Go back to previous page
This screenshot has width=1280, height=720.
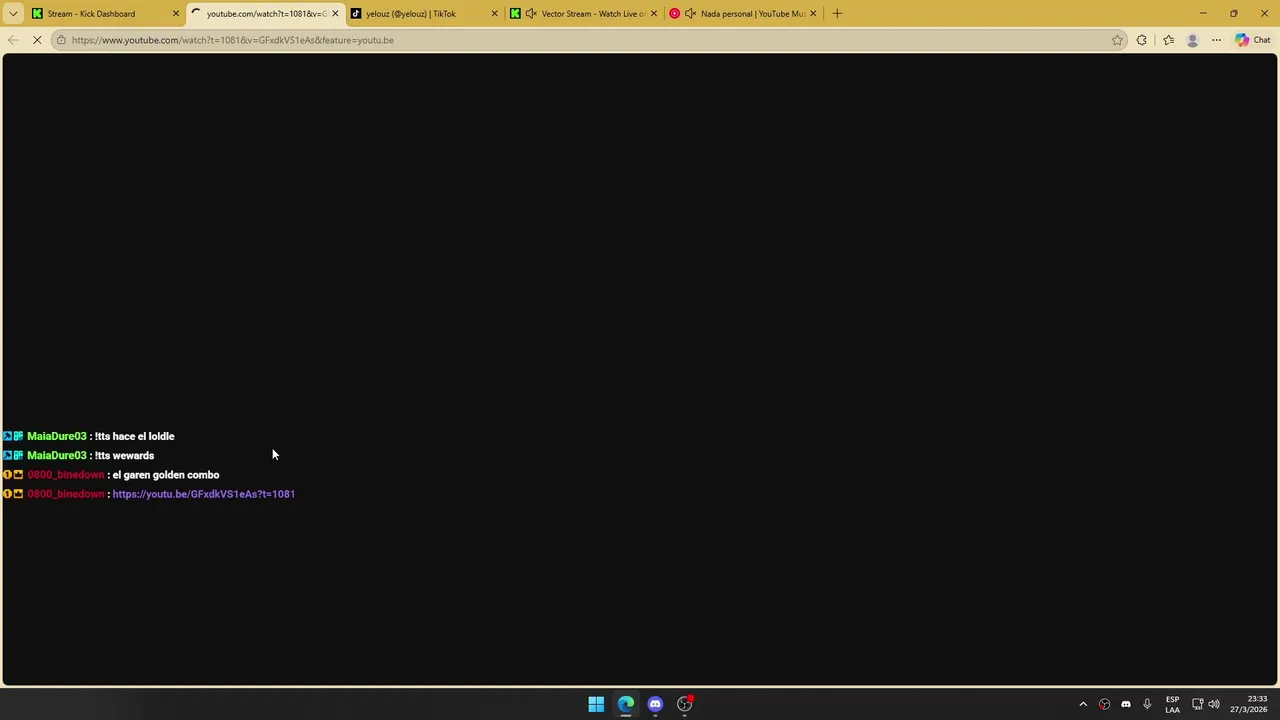tap(13, 40)
